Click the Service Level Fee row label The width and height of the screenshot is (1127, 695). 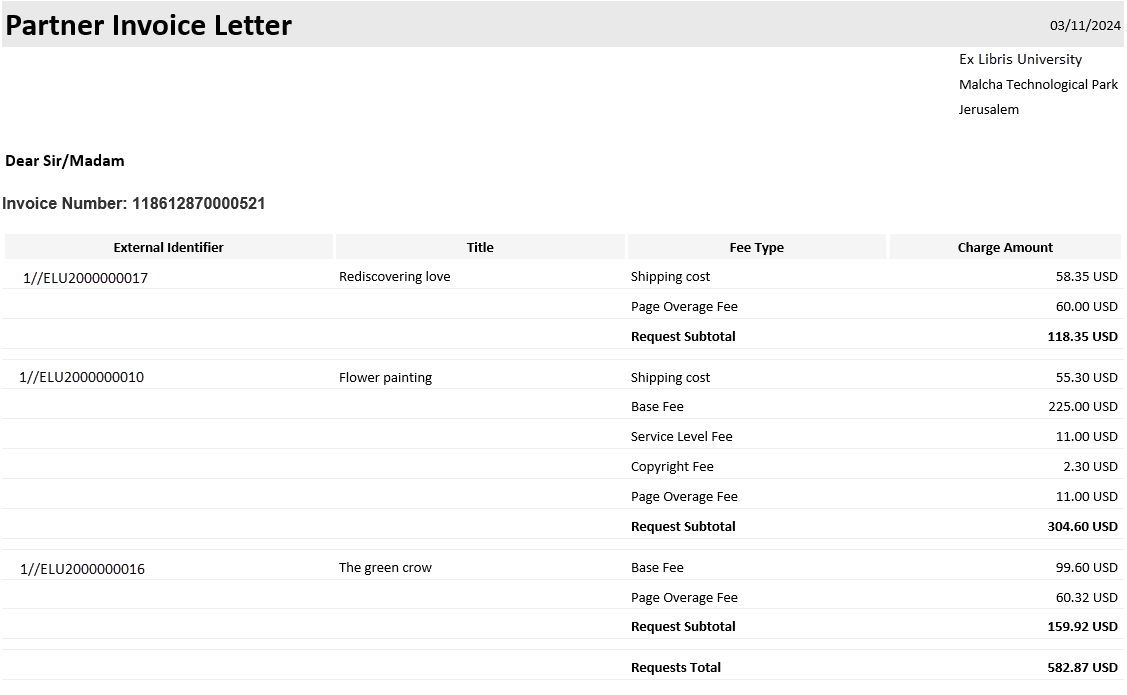pos(681,436)
